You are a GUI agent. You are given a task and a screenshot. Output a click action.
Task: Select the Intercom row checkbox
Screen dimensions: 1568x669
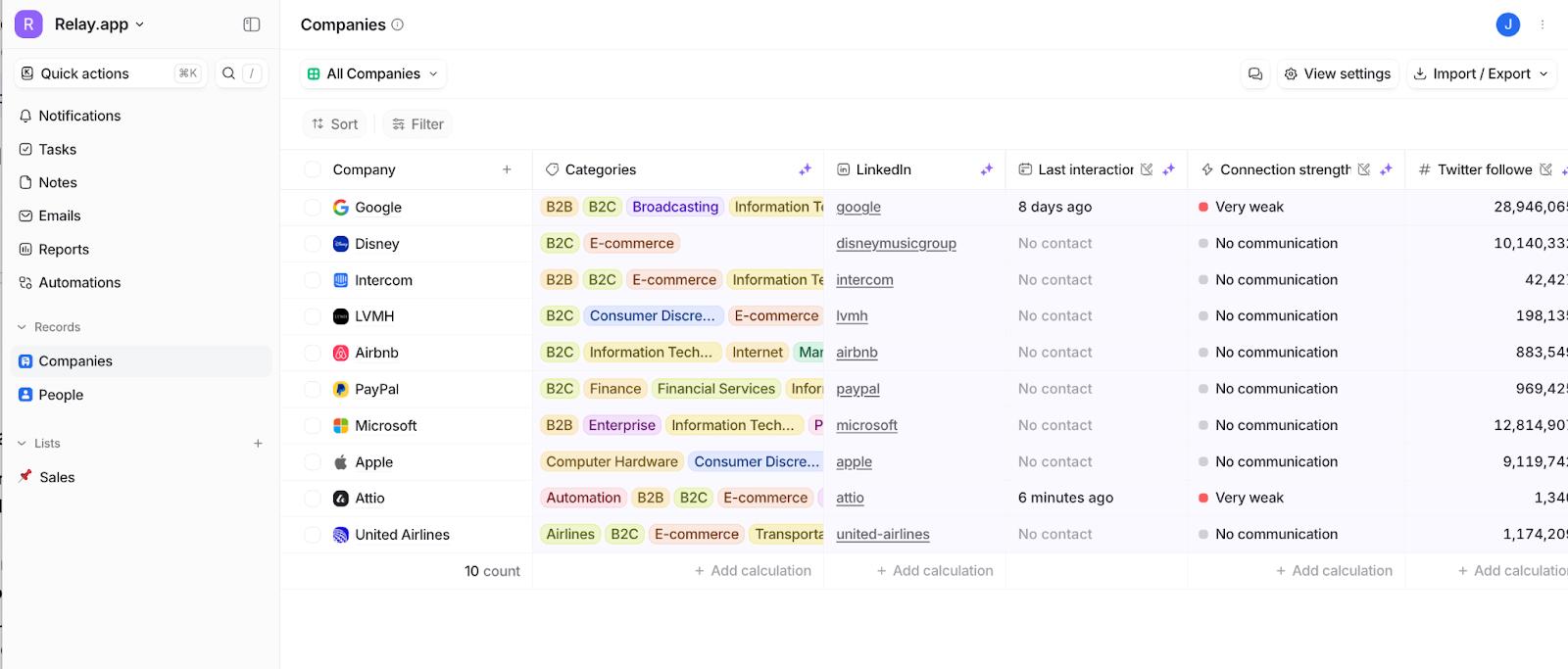click(313, 280)
